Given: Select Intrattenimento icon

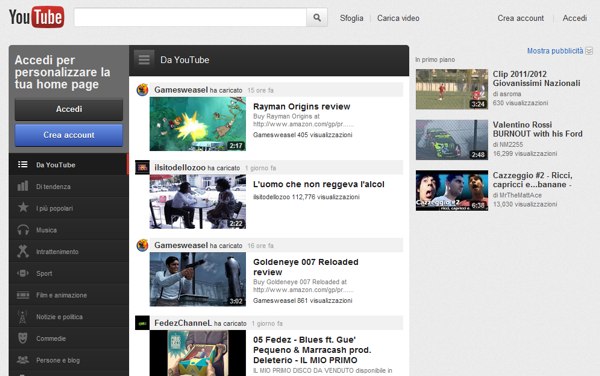Looking at the screenshot, I should point(23,251).
